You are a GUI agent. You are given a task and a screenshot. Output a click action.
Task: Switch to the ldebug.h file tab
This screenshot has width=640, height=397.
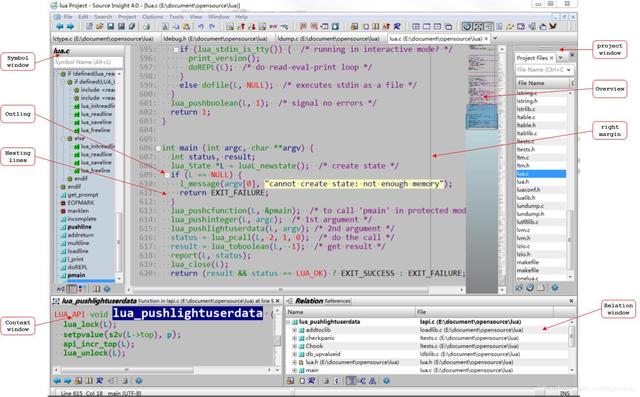(x=215, y=38)
